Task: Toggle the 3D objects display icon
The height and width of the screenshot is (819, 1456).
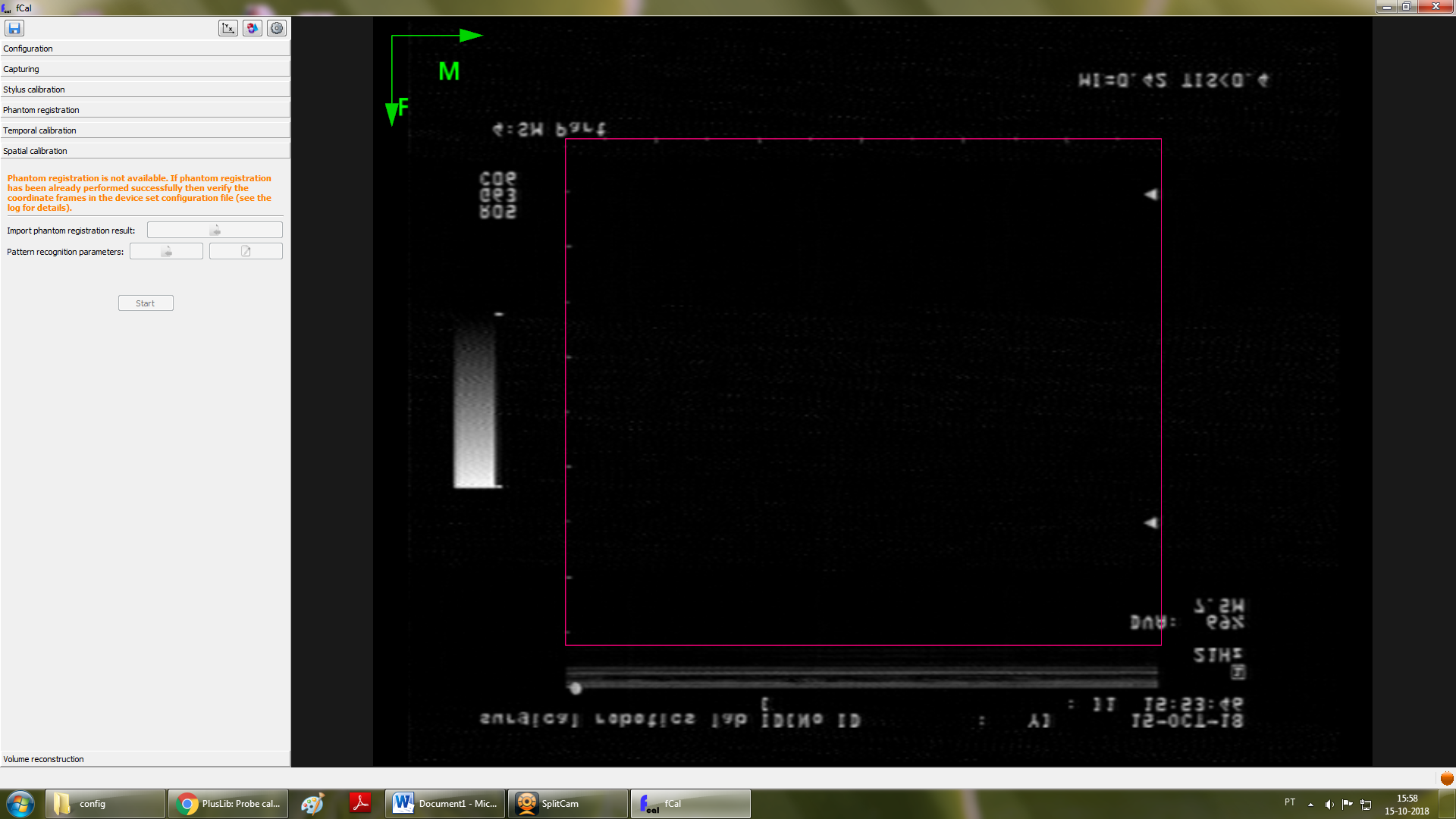Action: tap(252, 27)
